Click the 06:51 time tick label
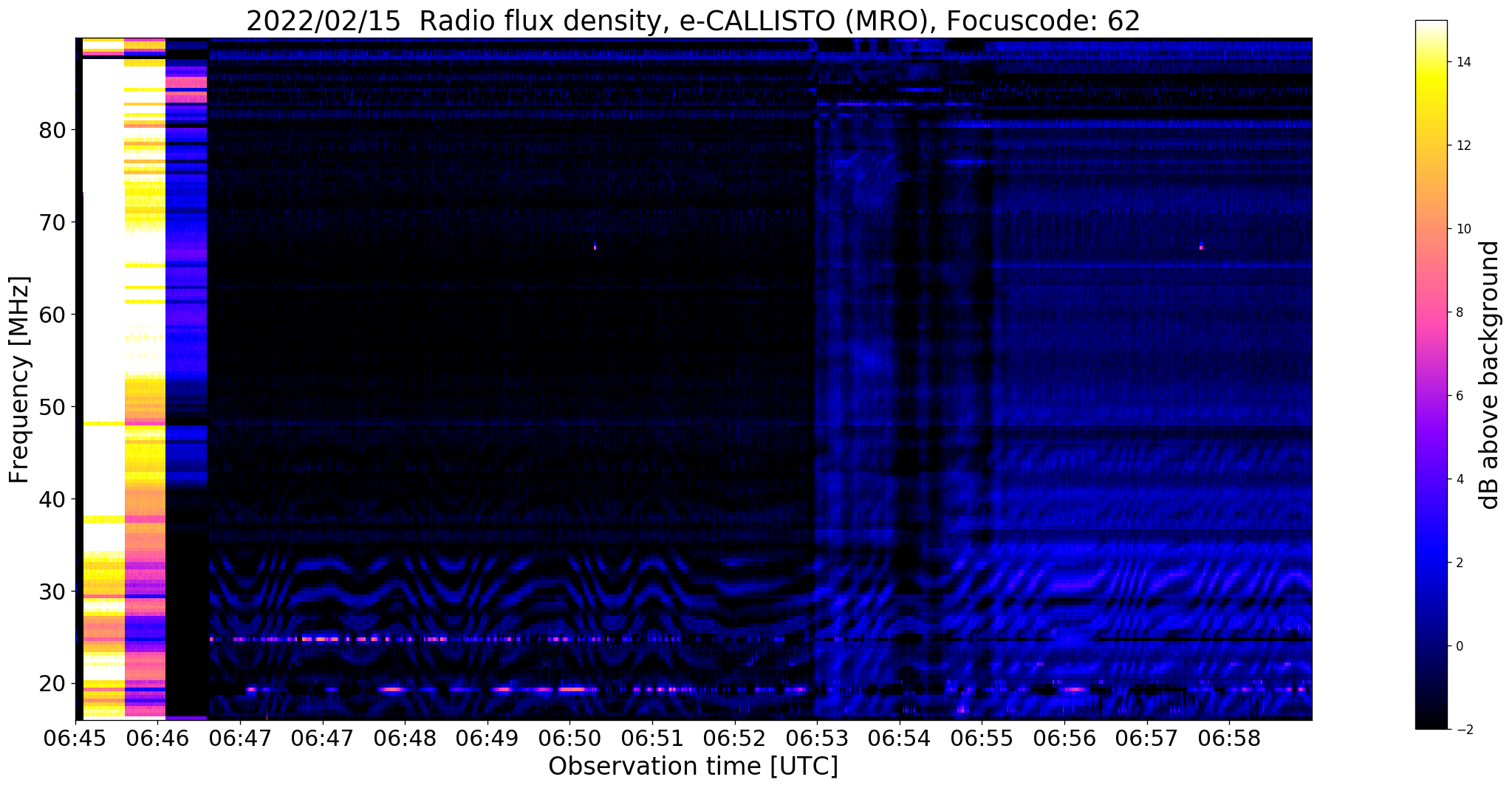This screenshot has height=788, width=1512. coord(652,738)
